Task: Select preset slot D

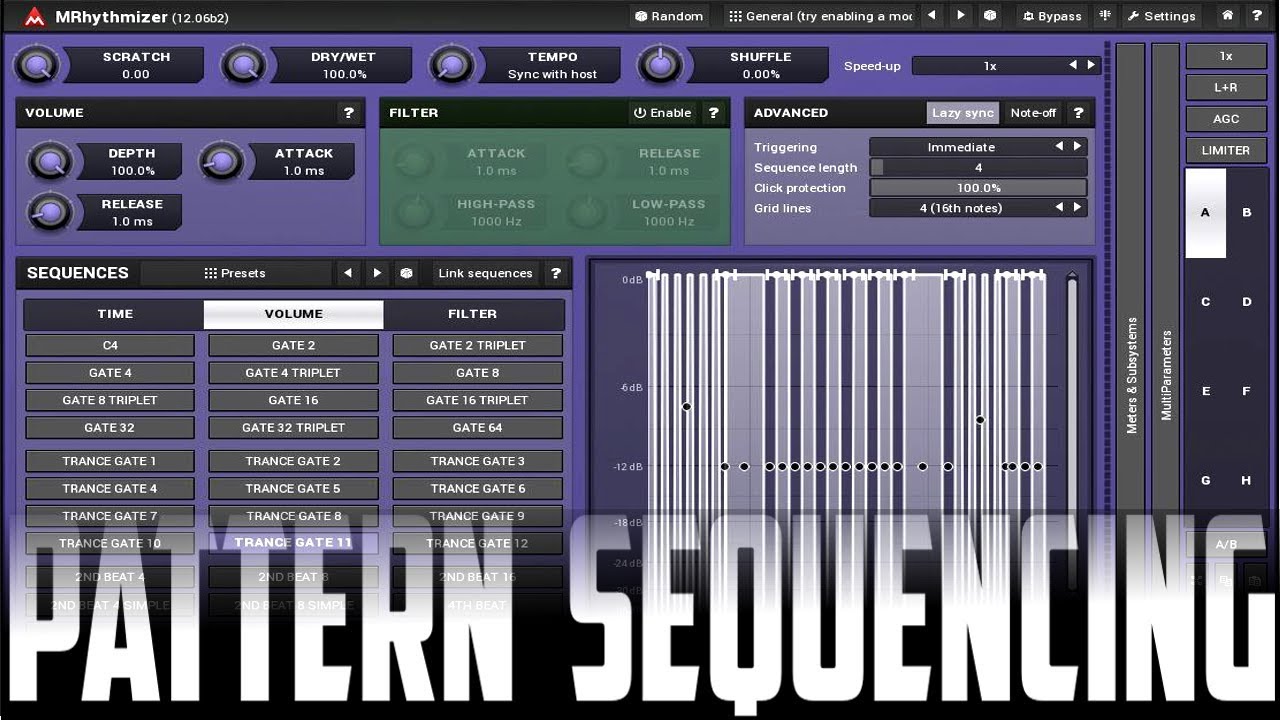Action: pos(1246,302)
